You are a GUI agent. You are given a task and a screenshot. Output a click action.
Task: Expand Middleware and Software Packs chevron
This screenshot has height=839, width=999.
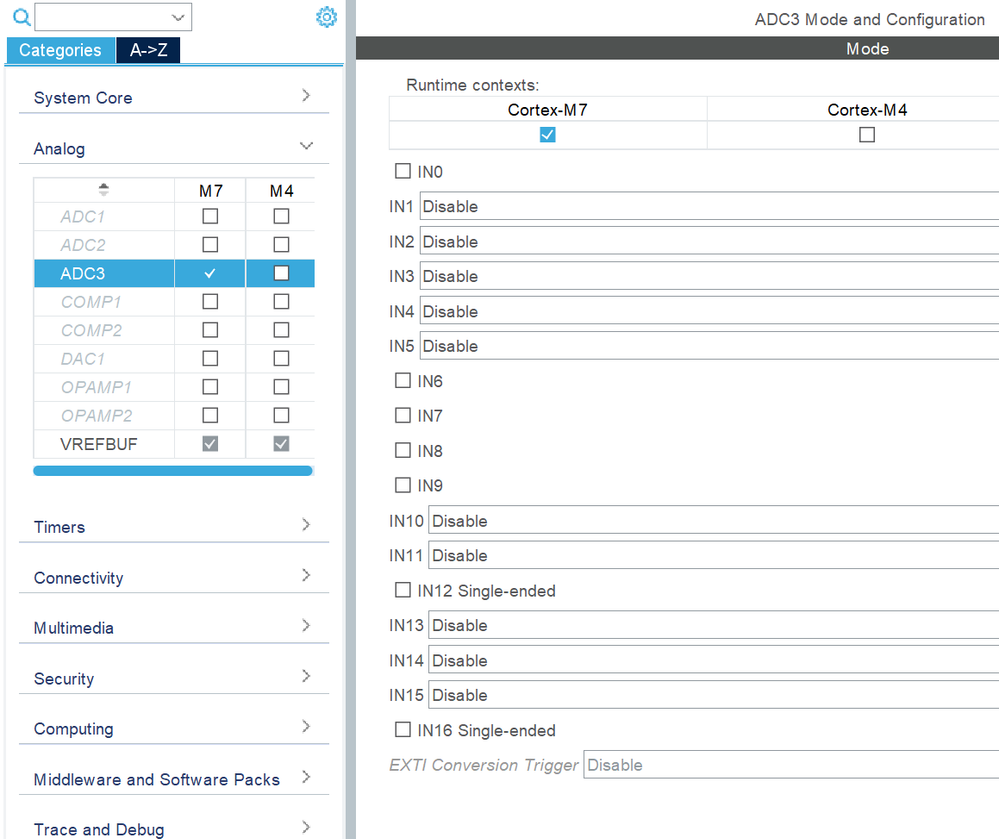click(306, 777)
